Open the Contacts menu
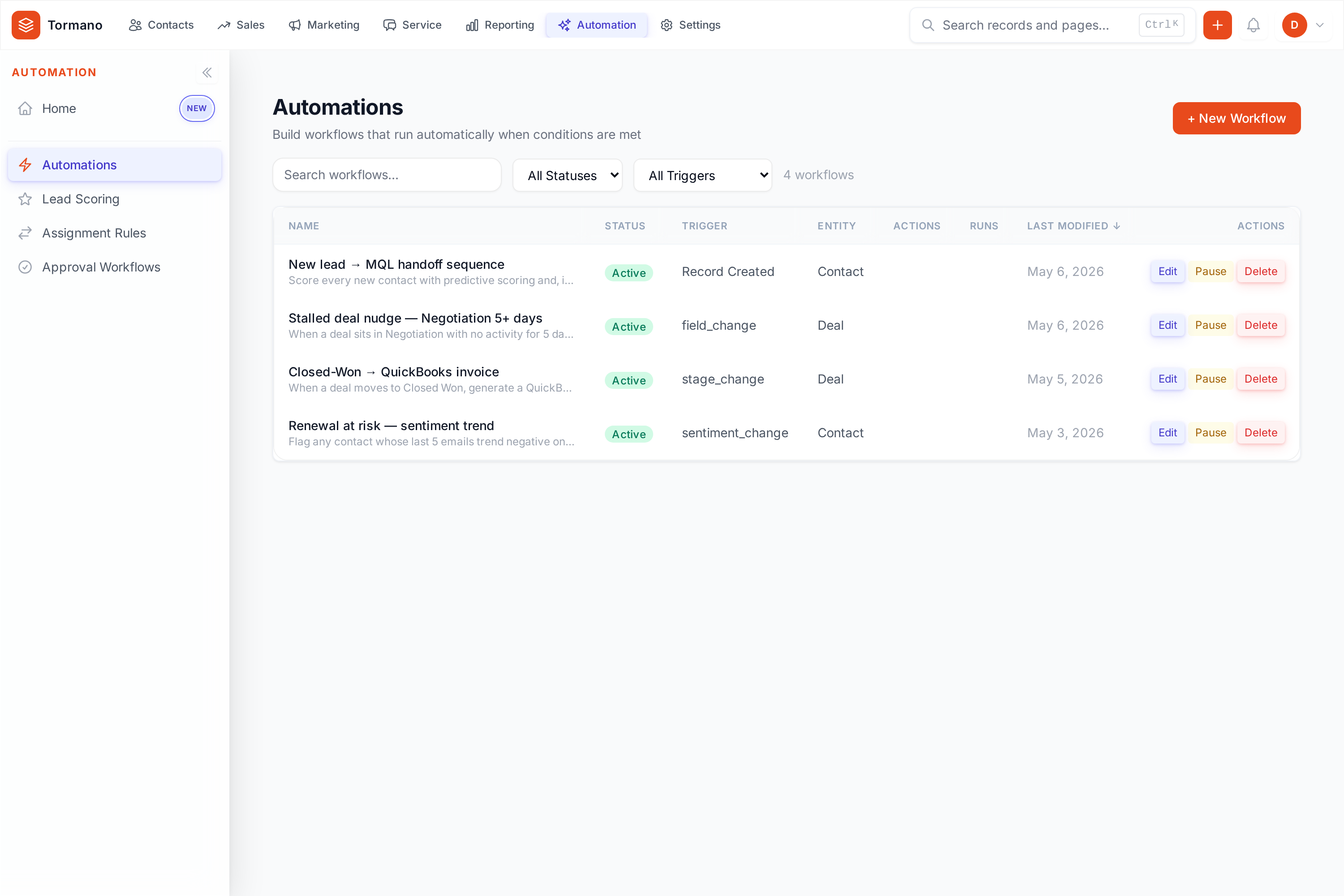The width and height of the screenshot is (1344, 896). [161, 25]
